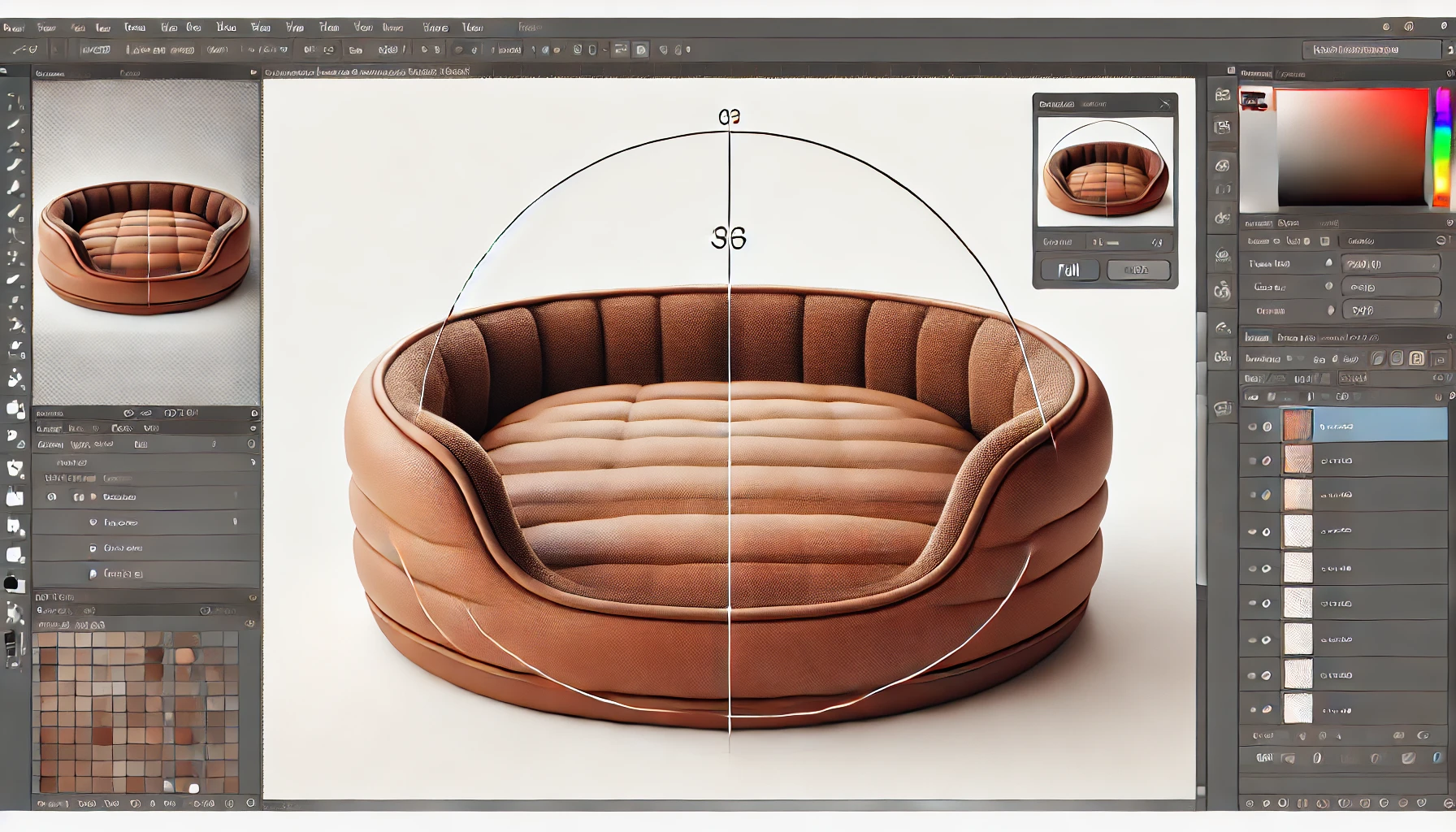Open the first menu in the top menu bar
Viewport: 1456px width, 832px height.
click(x=13, y=28)
